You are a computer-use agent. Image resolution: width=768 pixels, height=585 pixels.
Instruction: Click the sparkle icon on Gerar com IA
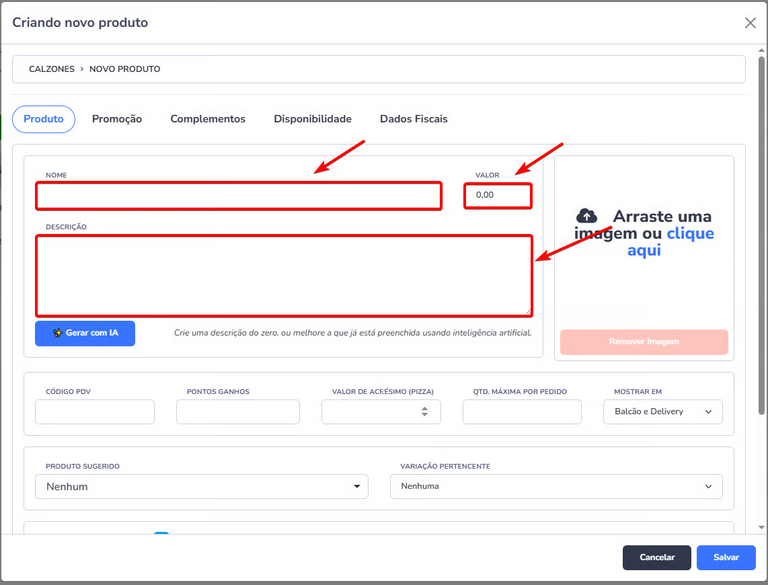tap(58, 333)
